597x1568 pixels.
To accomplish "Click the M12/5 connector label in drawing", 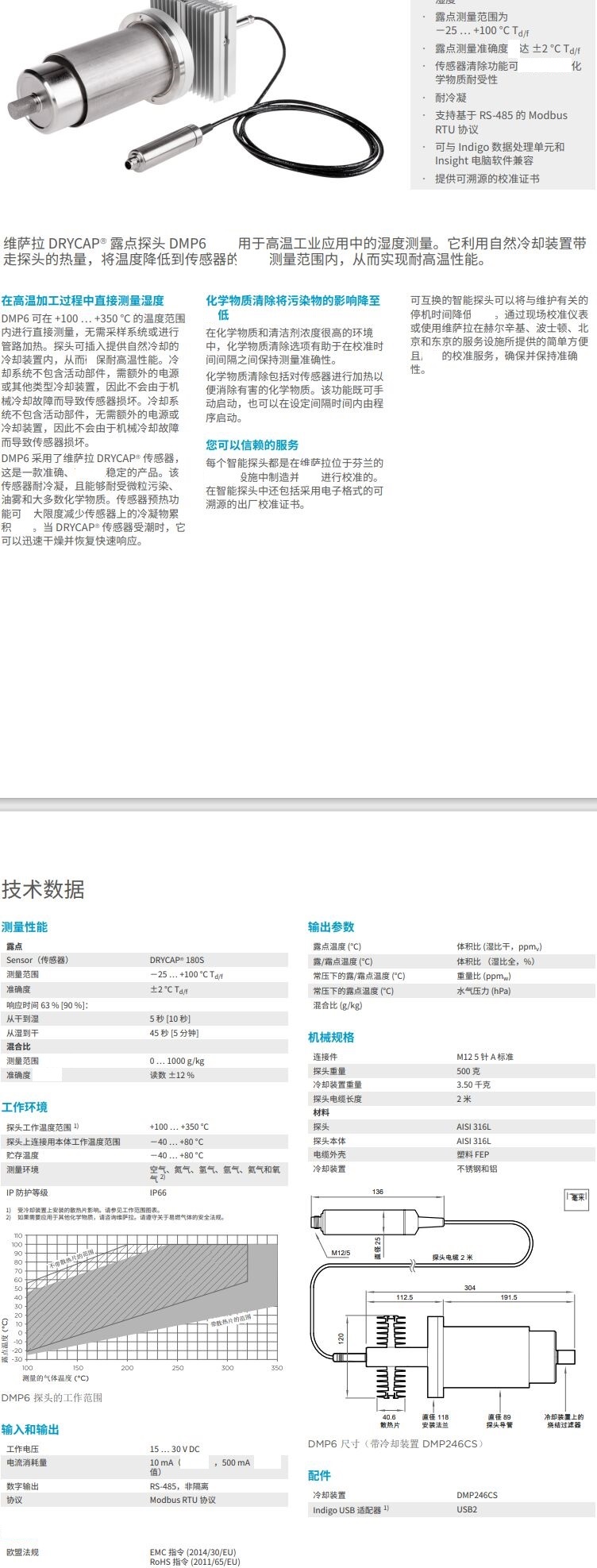I will [341, 1252].
